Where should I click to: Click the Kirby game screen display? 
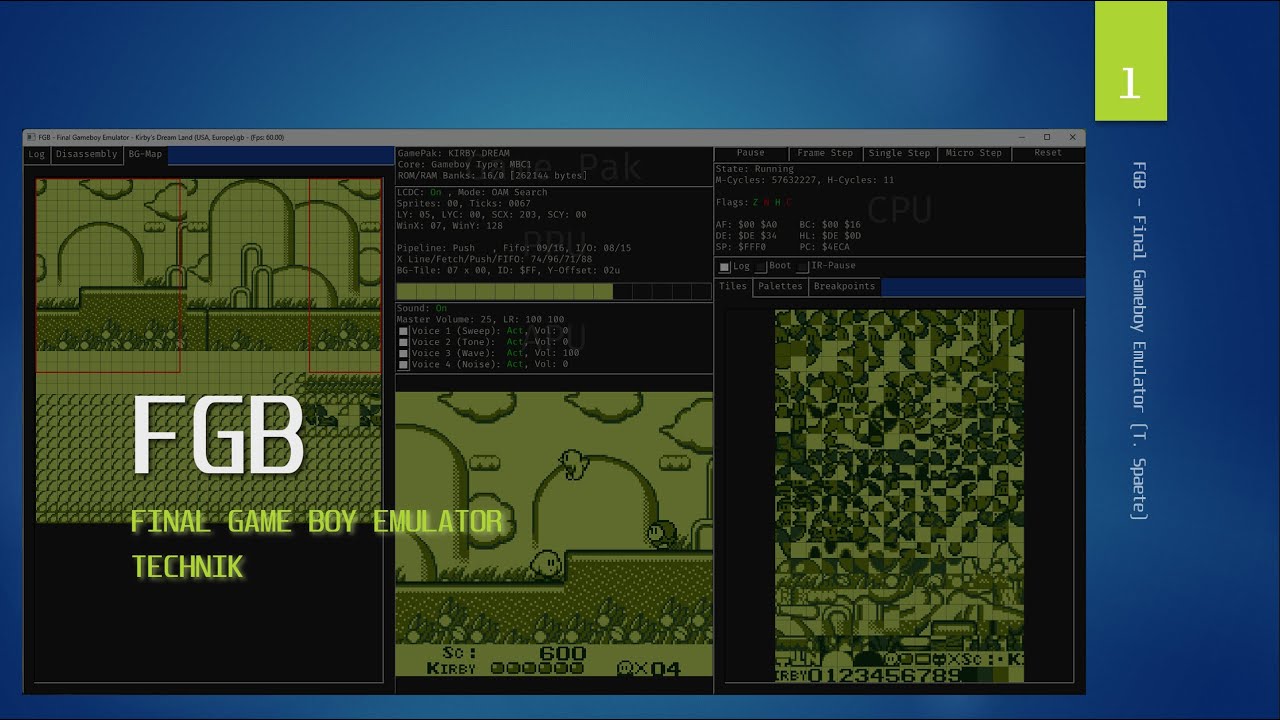point(554,534)
